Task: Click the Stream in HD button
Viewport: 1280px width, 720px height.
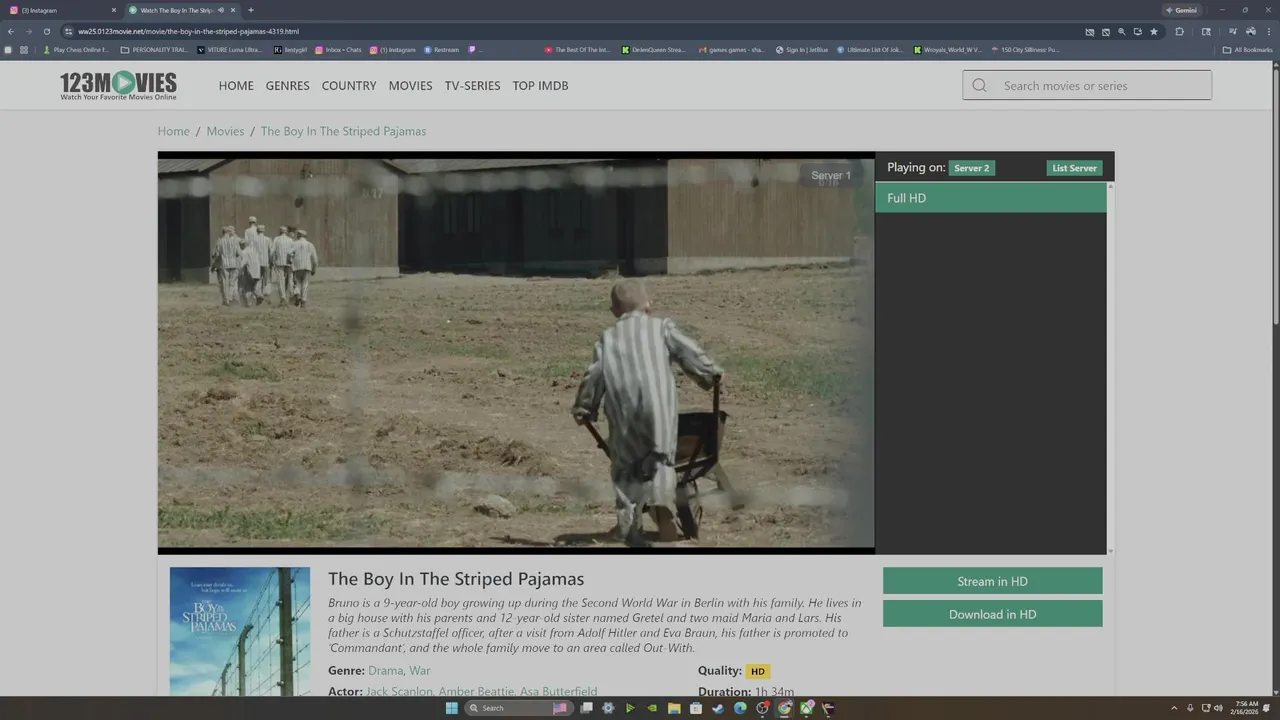Action: tap(992, 581)
